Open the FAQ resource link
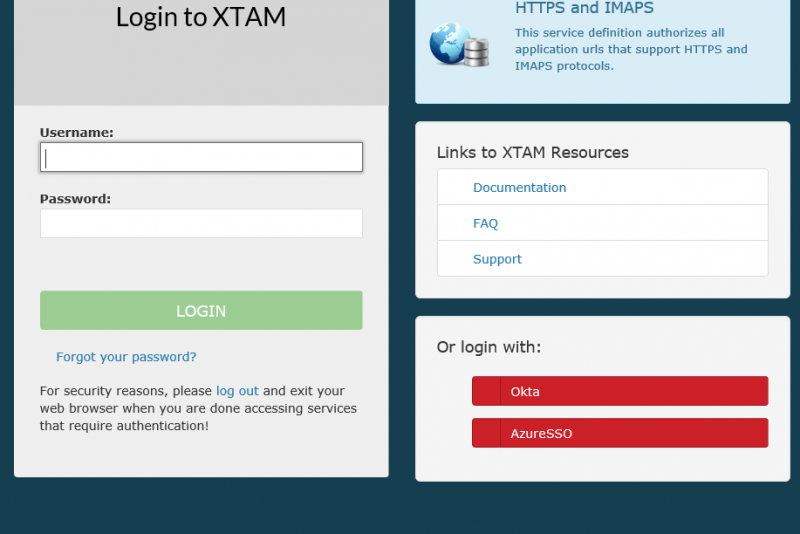This screenshot has height=534, width=800. (x=485, y=223)
